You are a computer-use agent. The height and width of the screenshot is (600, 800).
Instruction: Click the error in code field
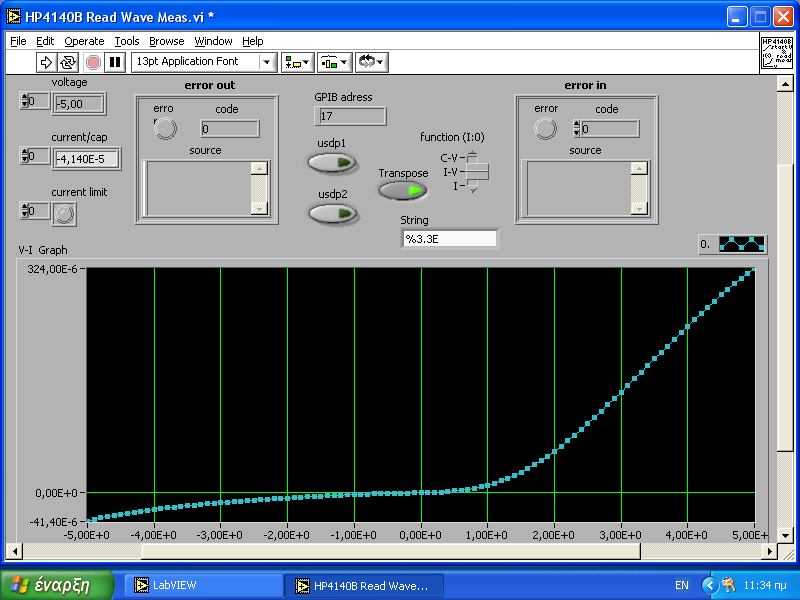(x=610, y=129)
